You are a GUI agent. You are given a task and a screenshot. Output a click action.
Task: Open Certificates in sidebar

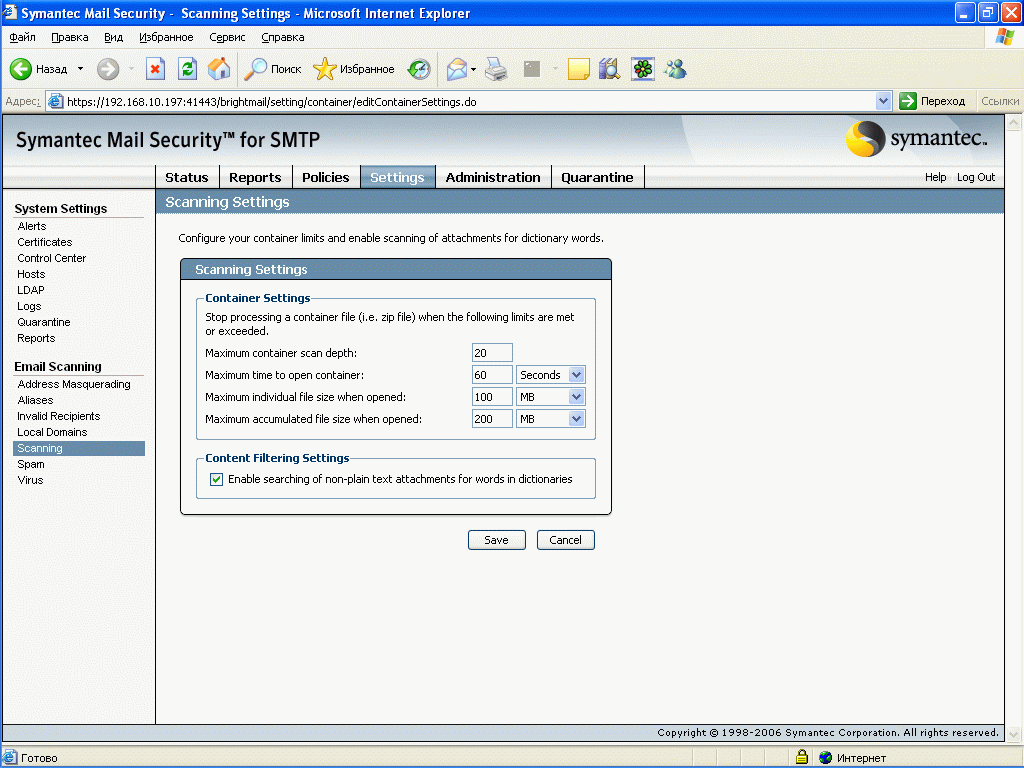(44, 242)
